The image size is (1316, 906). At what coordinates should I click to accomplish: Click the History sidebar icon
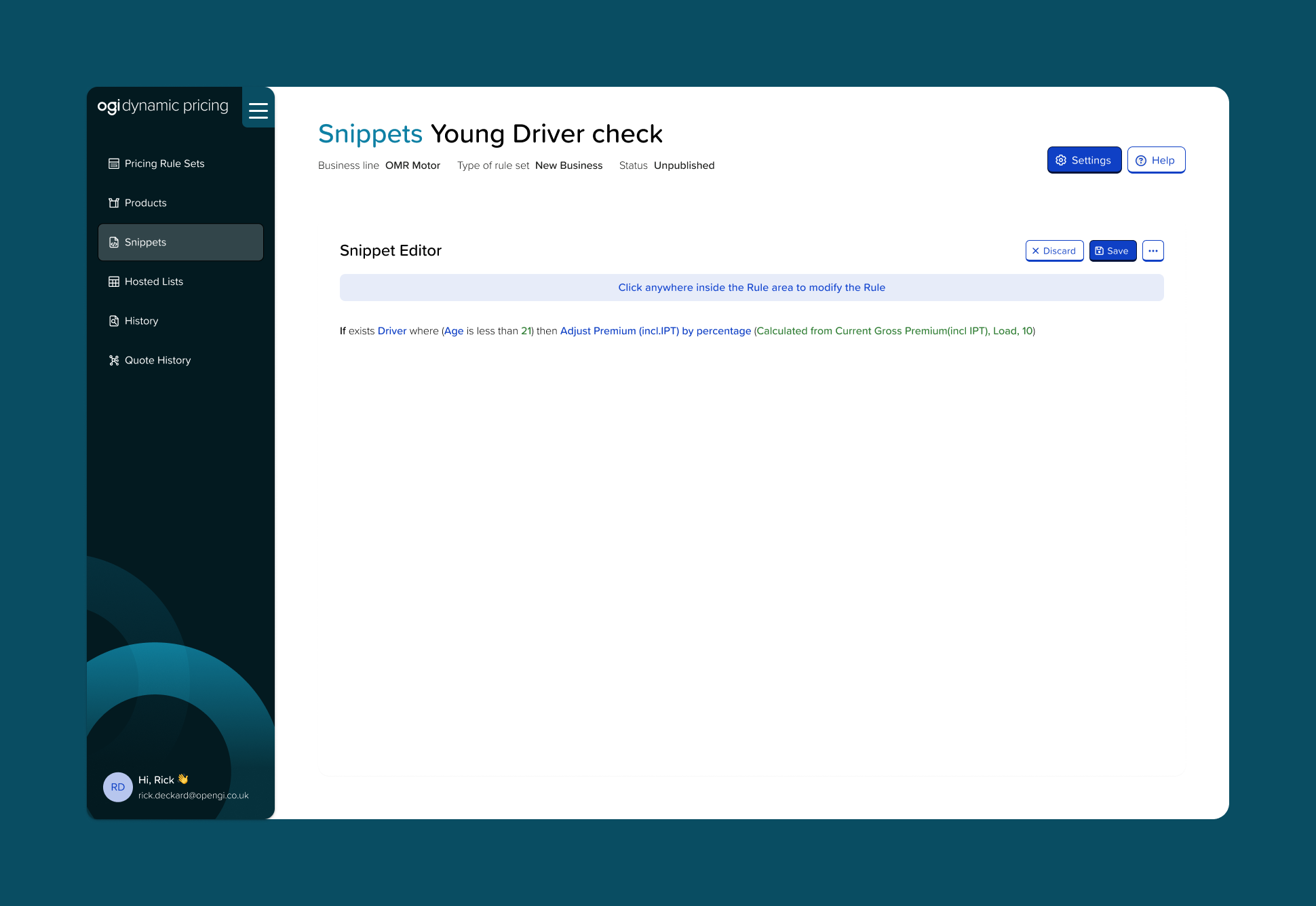[114, 321]
